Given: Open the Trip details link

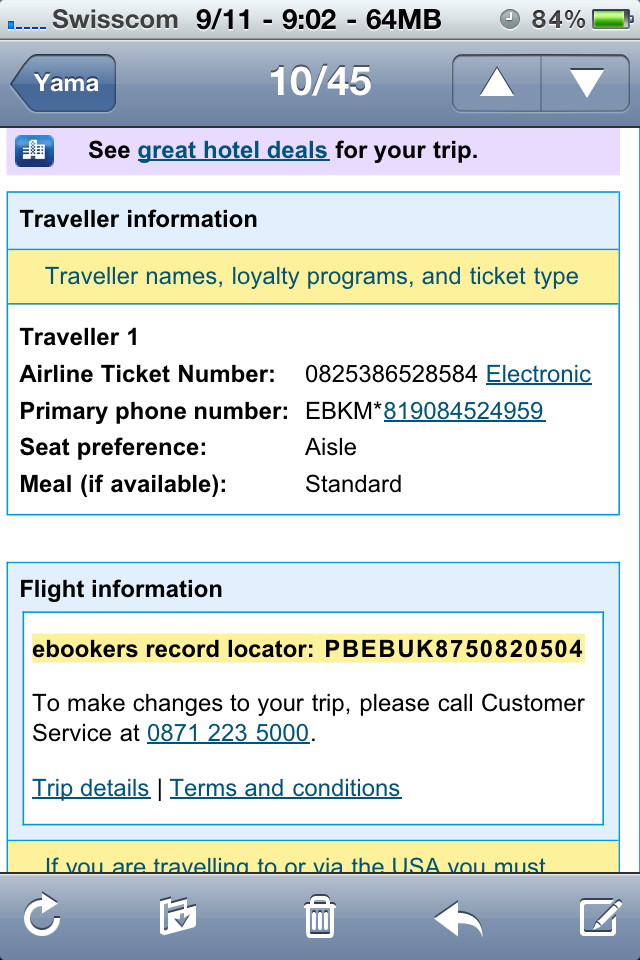Looking at the screenshot, I should pyautogui.click(x=91, y=788).
